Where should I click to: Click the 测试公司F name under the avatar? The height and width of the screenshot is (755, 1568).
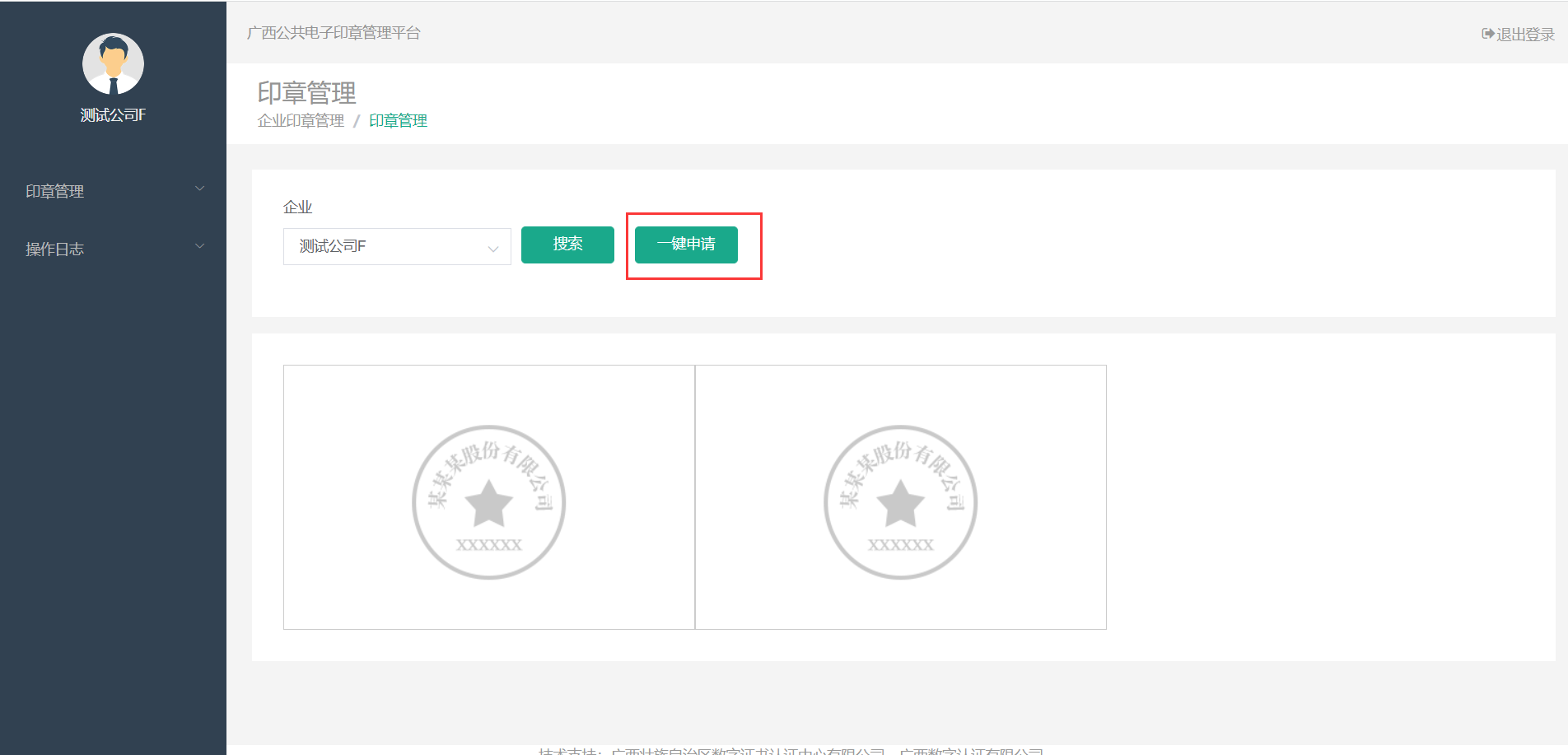click(113, 115)
